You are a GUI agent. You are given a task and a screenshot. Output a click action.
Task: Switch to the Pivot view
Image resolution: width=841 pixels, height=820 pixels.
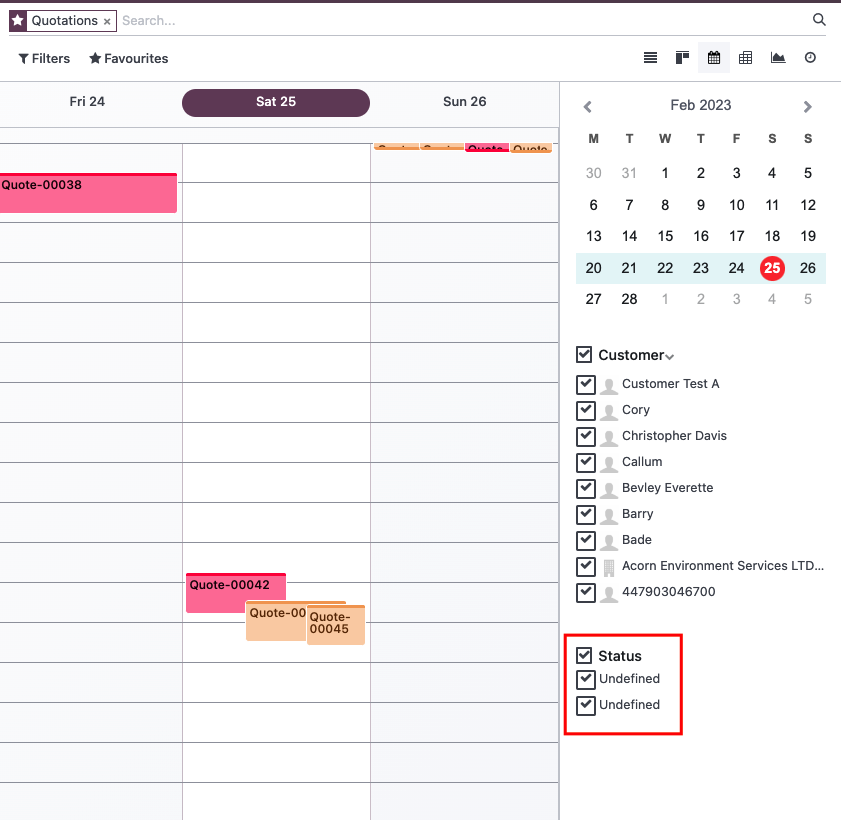(746, 57)
